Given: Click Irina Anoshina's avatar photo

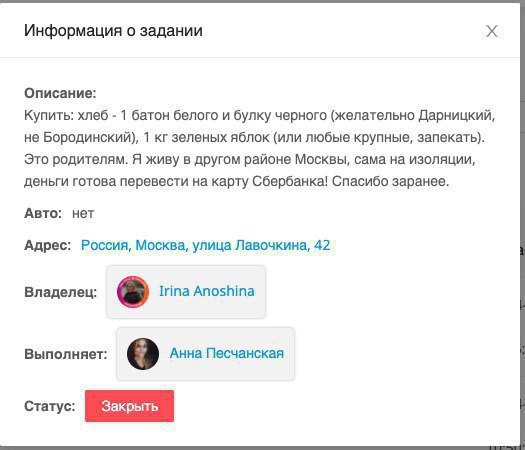Looking at the screenshot, I should pyautogui.click(x=133, y=292).
